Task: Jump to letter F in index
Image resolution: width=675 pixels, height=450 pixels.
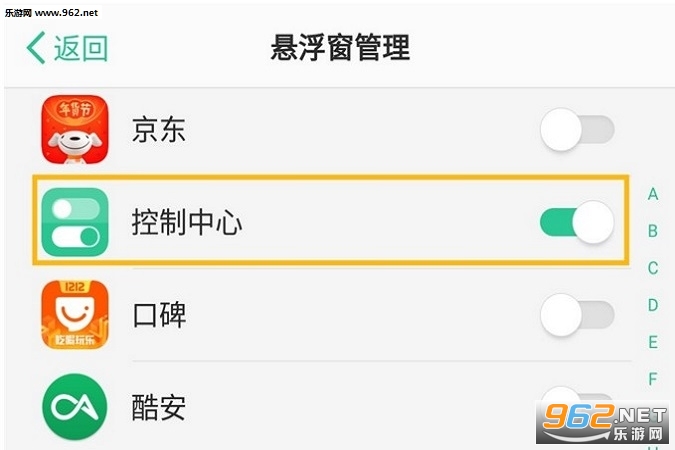Action: pos(653,379)
